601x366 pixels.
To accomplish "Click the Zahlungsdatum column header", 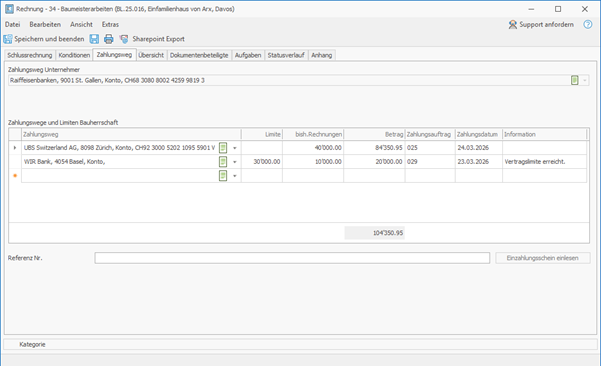I will click(x=479, y=134).
